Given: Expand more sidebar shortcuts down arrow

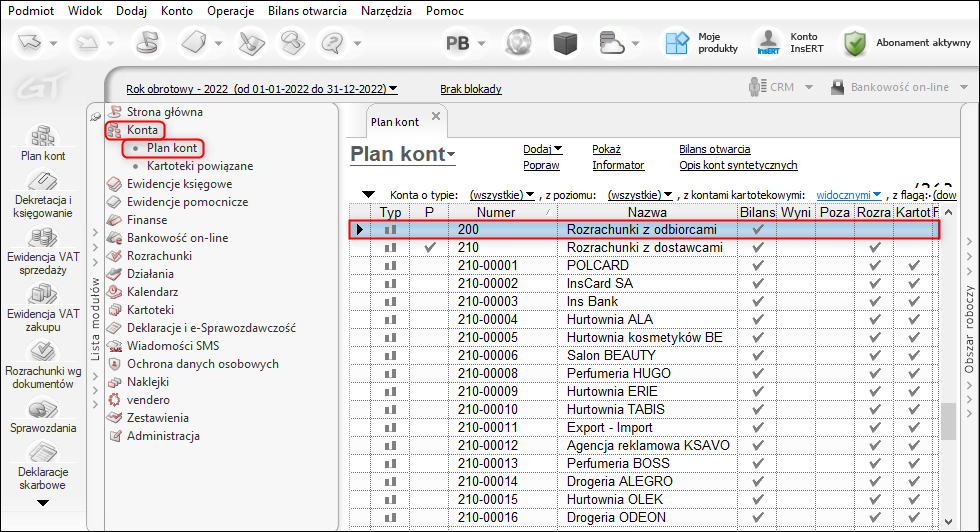Looking at the screenshot, I should (x=42, y=503).
